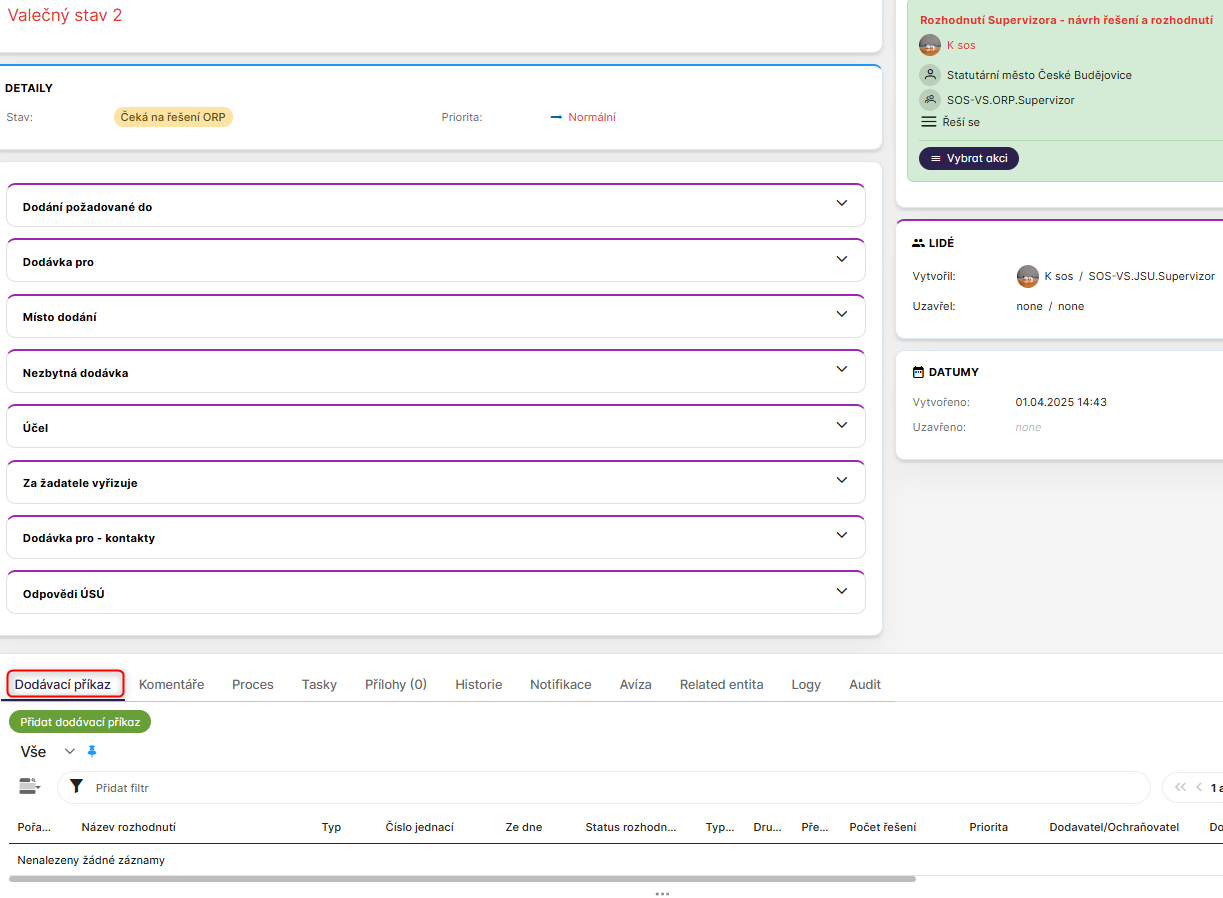Switch to the Komentáře tab
Screen dimensions: 1223x898
coord(171,685)
